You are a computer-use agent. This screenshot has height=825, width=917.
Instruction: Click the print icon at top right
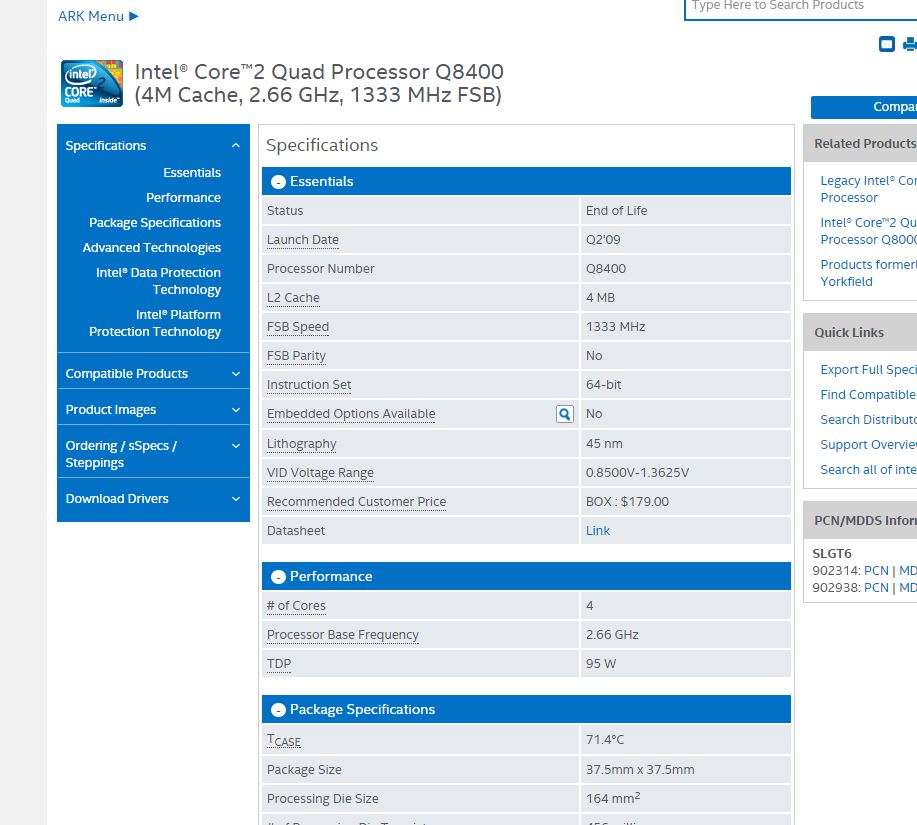[910, 44]
